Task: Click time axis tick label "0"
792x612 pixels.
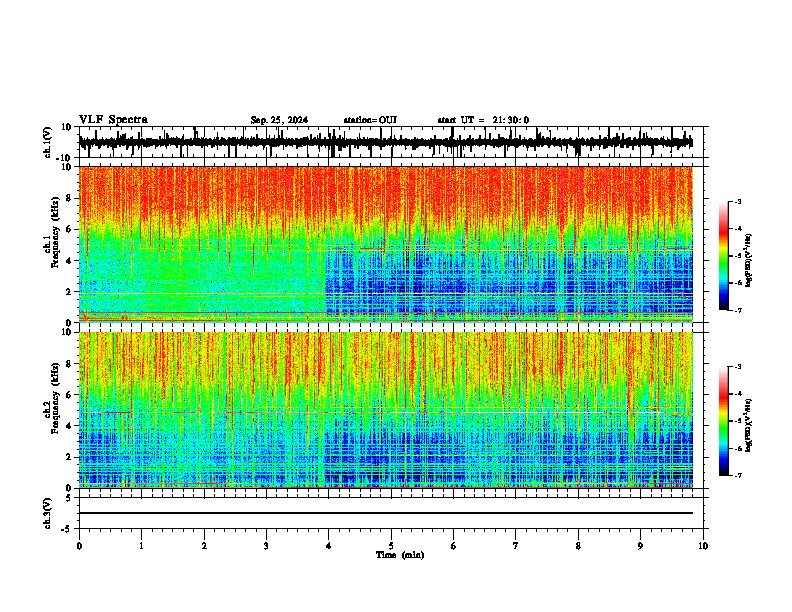Action: pyautogui.click(x=79, y=546)
